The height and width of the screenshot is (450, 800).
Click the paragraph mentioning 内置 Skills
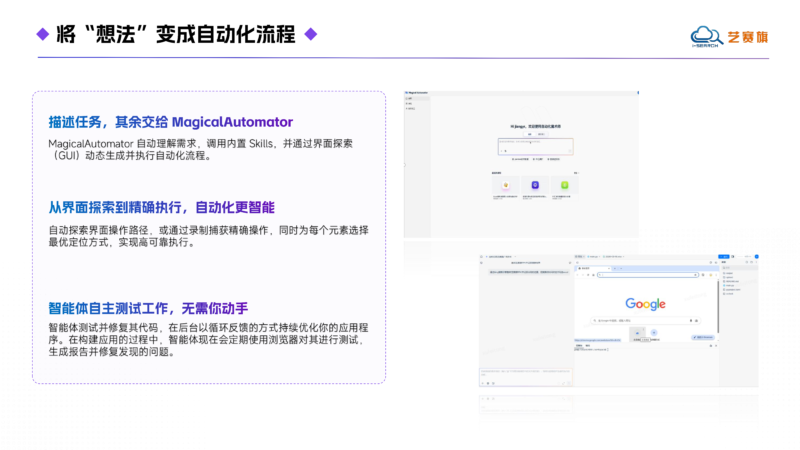click(x=201, y=149)
